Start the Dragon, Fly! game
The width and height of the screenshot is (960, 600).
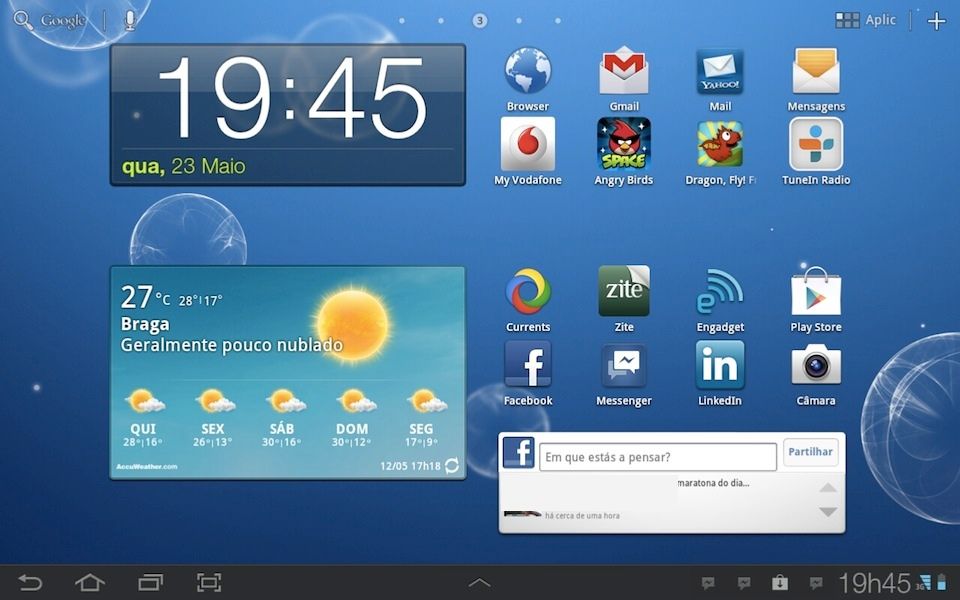point(719,145)
